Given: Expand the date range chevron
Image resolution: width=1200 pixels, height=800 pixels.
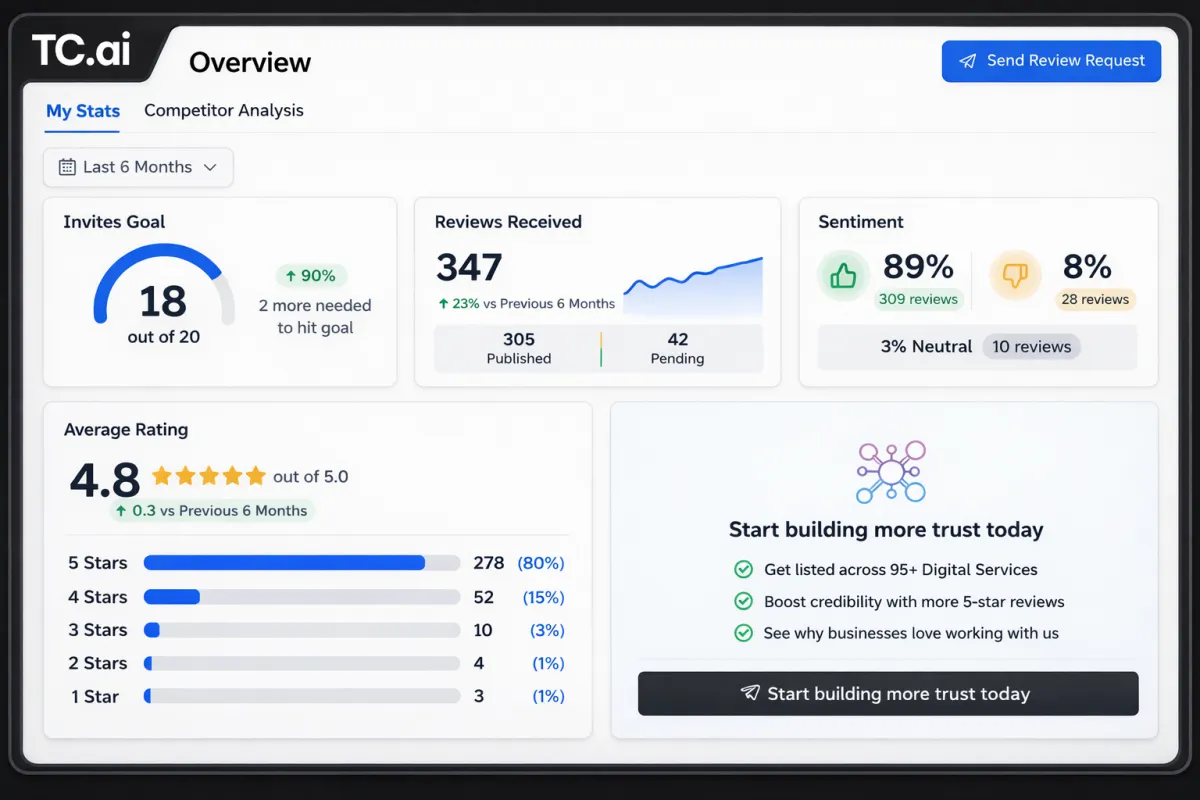Looking at the screenshot, I should [213, 167].
